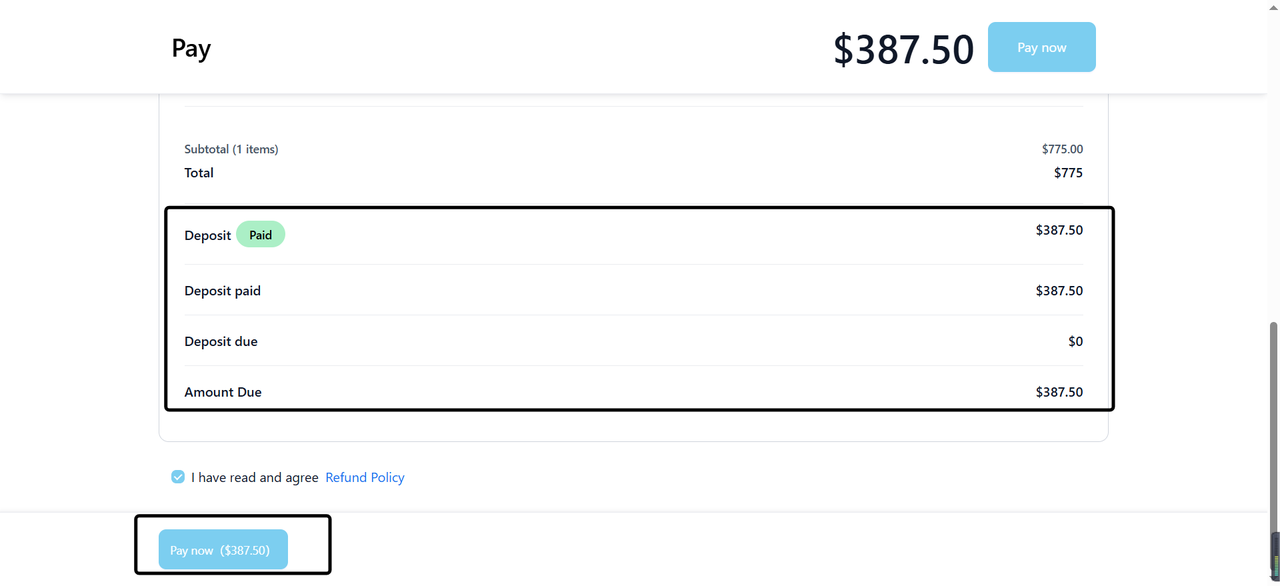Click the Deposit due row label
Screen dimensions: 1280x586
click(x=221, y=342)
